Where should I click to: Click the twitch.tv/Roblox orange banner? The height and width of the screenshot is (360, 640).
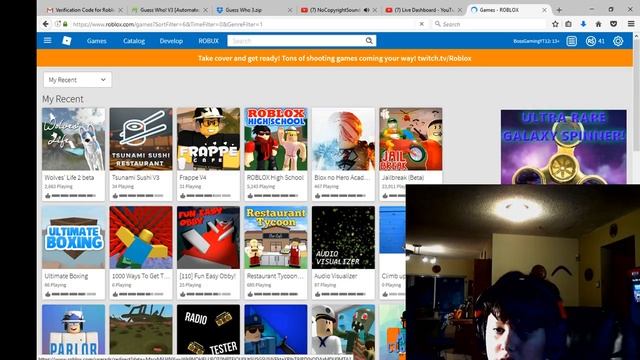(335, 58)
